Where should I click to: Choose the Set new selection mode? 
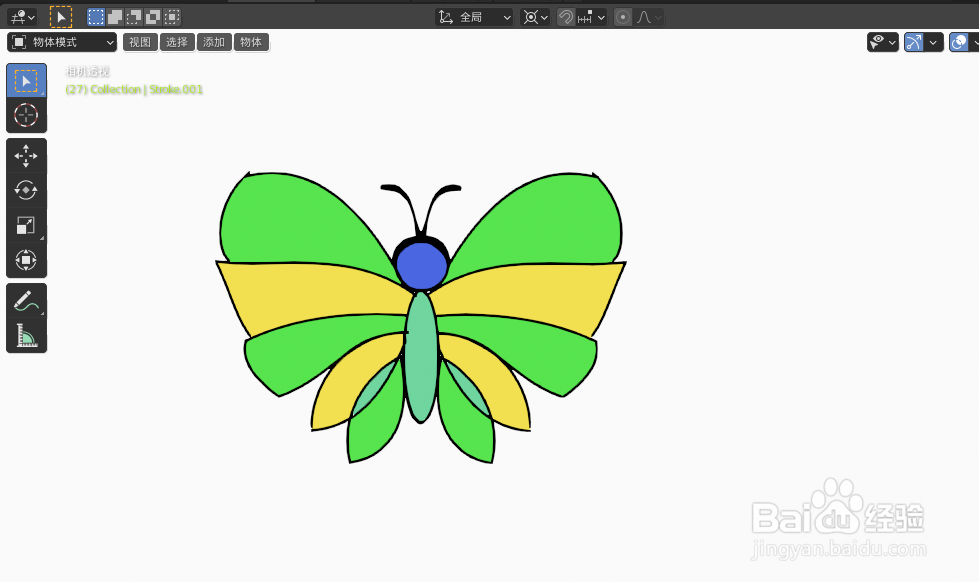(x=96, y=17)
